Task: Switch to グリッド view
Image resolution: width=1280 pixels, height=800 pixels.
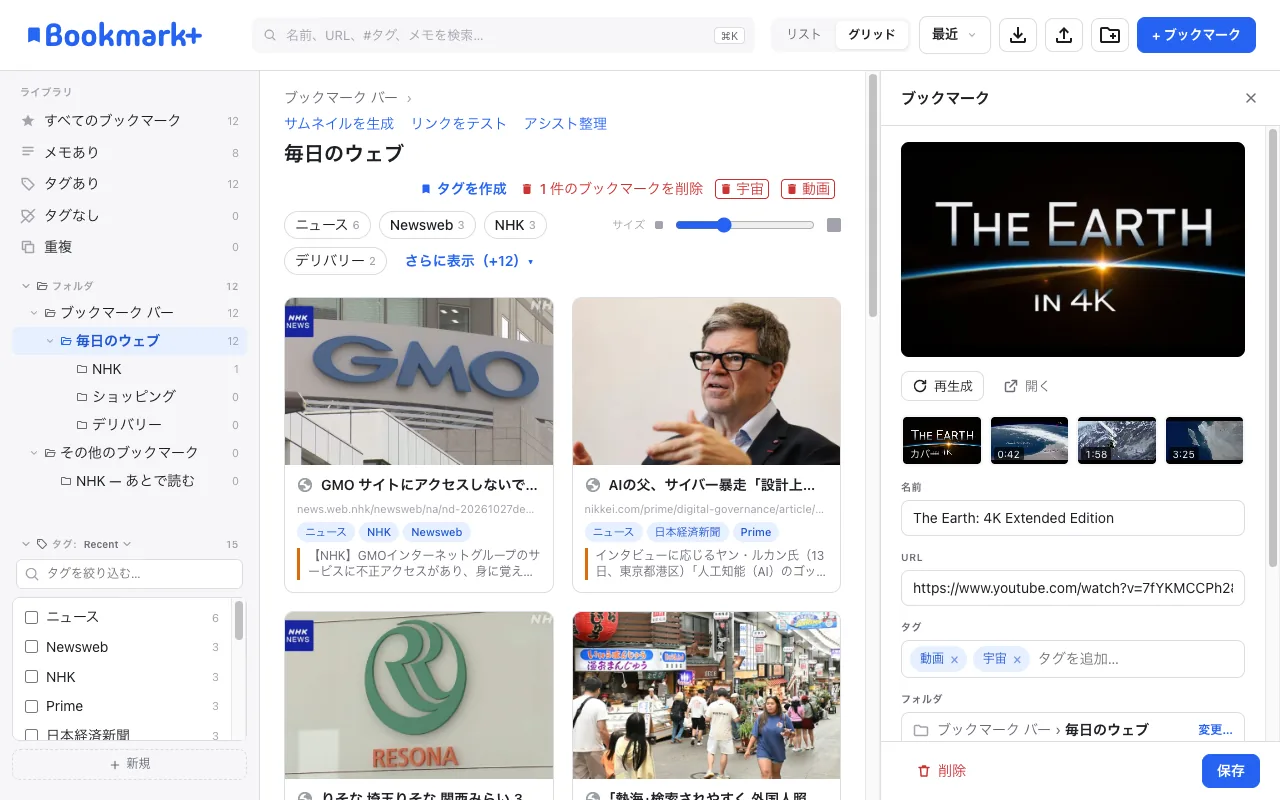Action: pos(872,35)
